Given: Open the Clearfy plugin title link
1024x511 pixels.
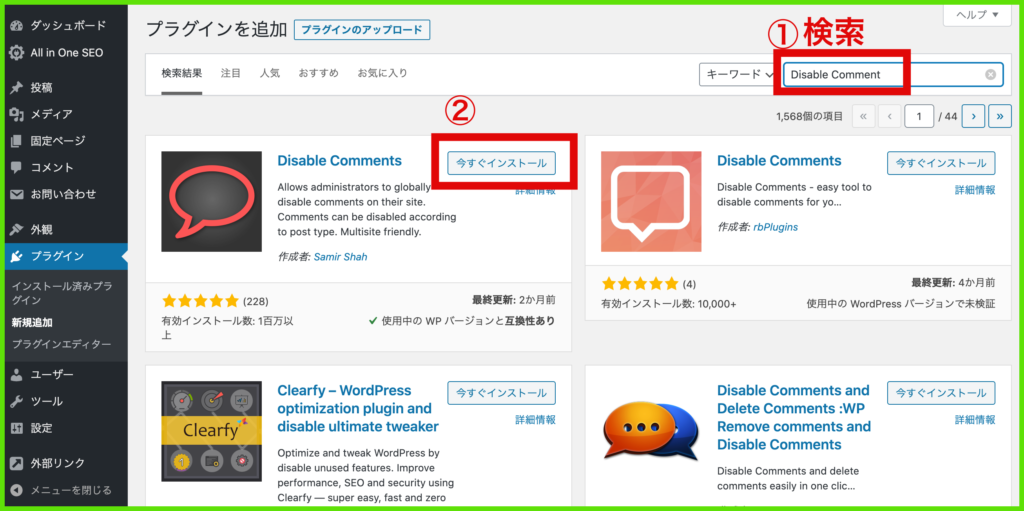Looking at the screenshot, I should click(x=357, y=409).
